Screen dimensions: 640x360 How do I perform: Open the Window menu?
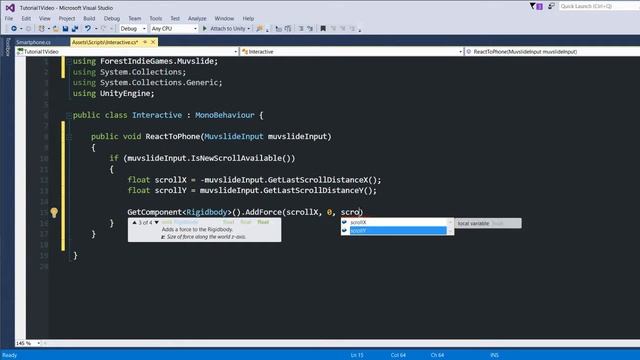(224, 18)
